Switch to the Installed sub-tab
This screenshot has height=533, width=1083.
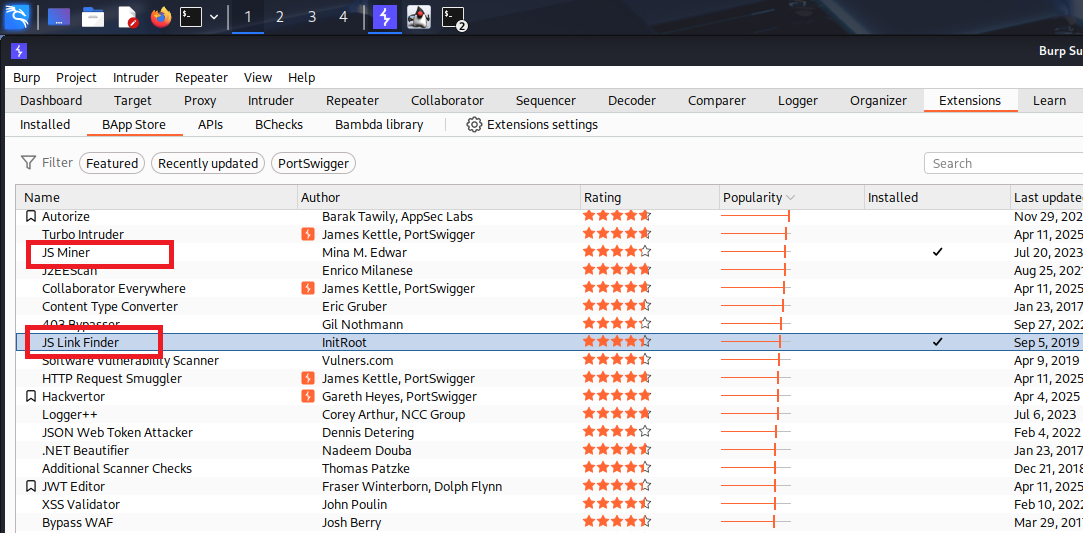pos(45,125)
